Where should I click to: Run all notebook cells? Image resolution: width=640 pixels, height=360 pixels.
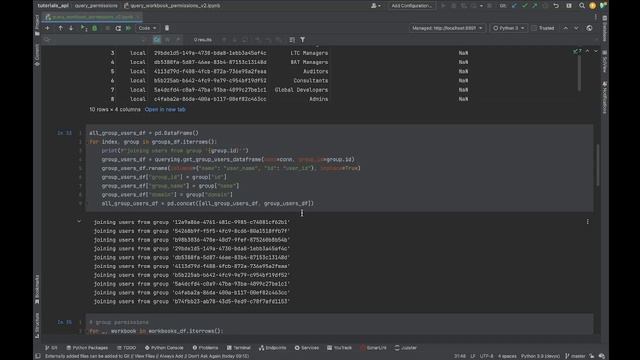(128, 28)
